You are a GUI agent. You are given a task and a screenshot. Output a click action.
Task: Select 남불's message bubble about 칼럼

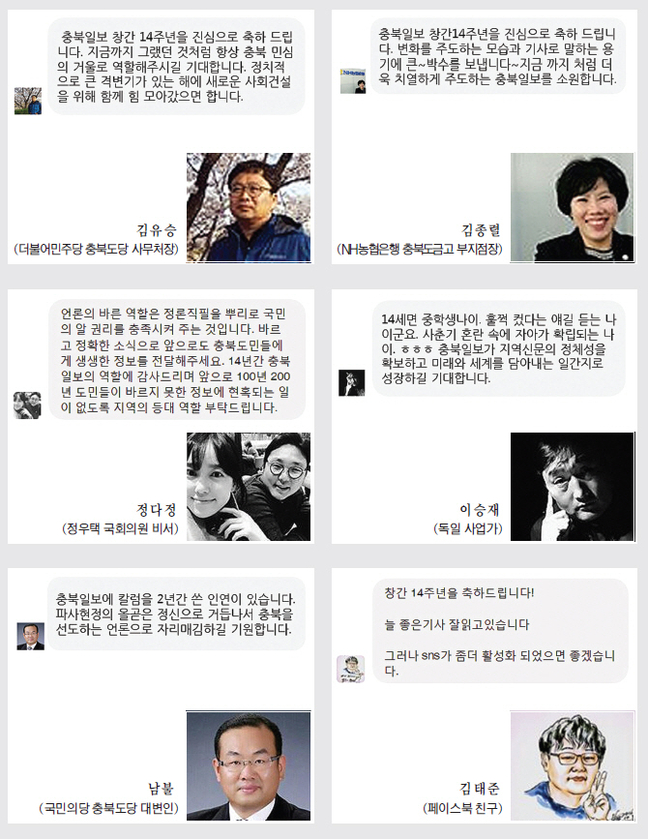coord(176,614)
